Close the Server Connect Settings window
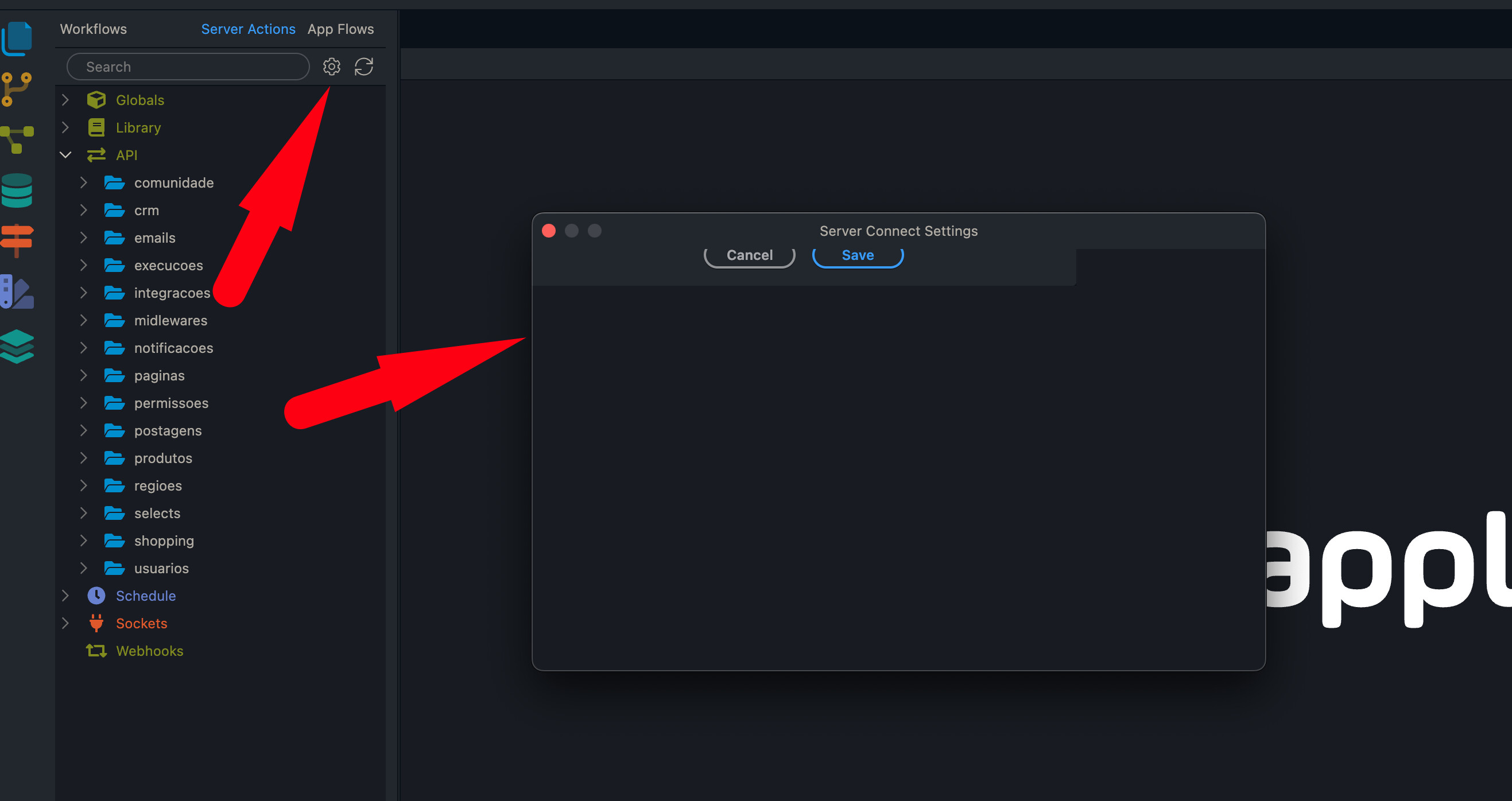The height and width of the screenshot is (801, 1512). click(549, 231)
